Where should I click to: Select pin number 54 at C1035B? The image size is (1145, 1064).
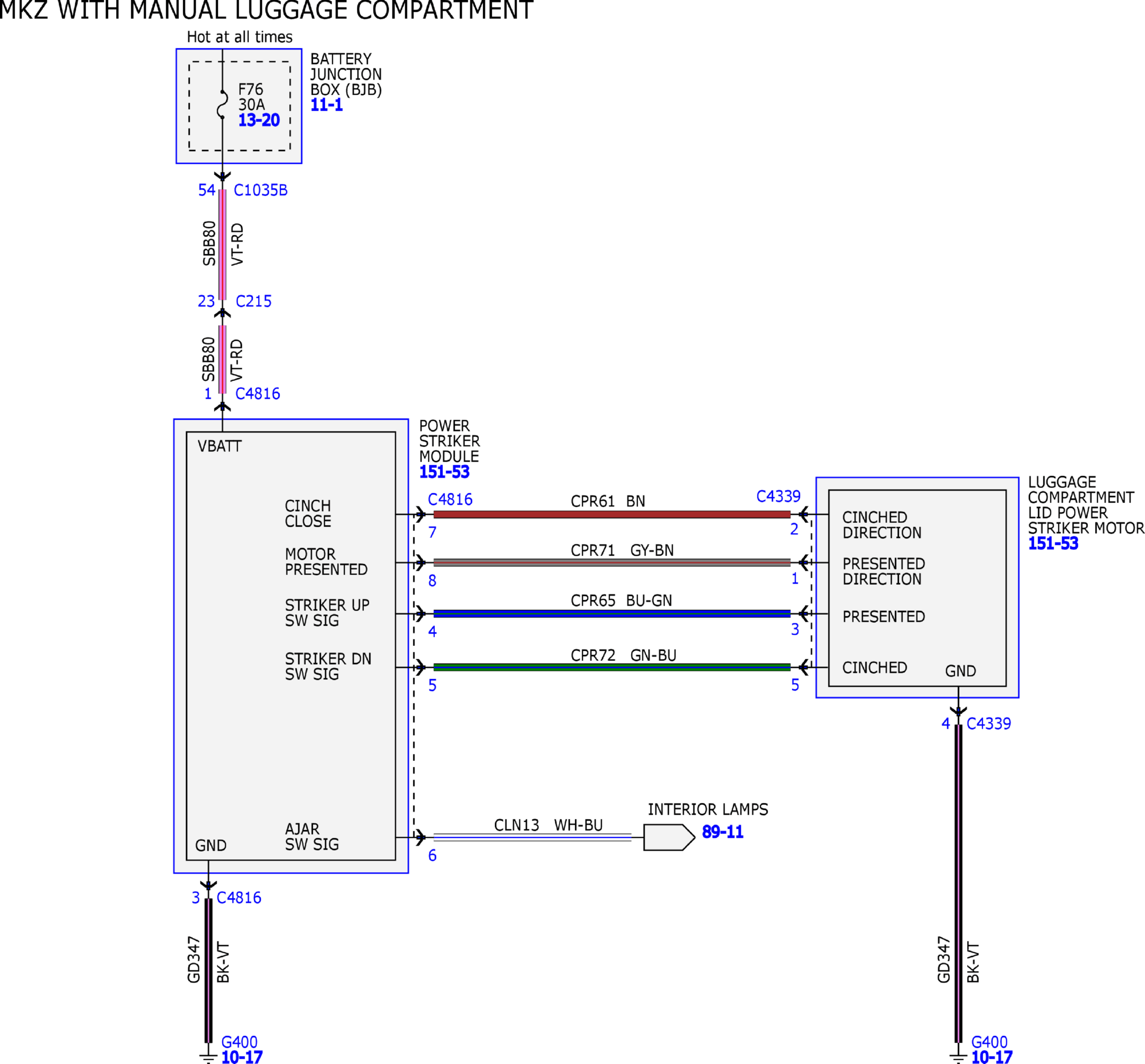[206, 190]
